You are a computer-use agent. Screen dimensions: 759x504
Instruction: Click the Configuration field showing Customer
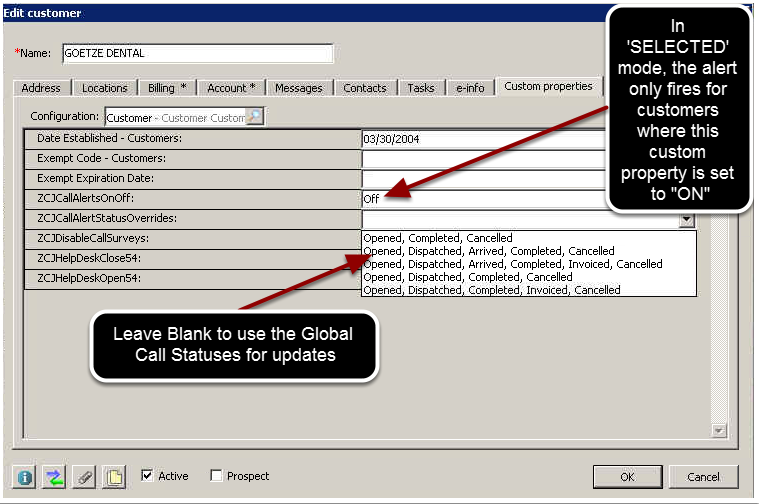pyautogui.click(x=176, y=118)
